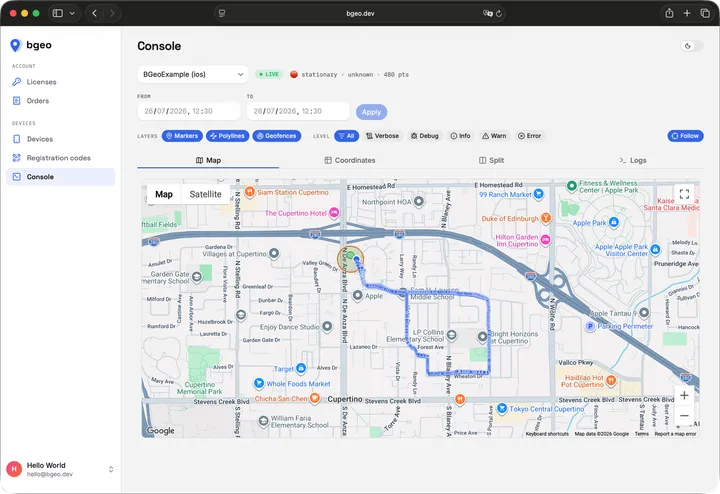Toggle the Markers layer

(x=182, y=136)
